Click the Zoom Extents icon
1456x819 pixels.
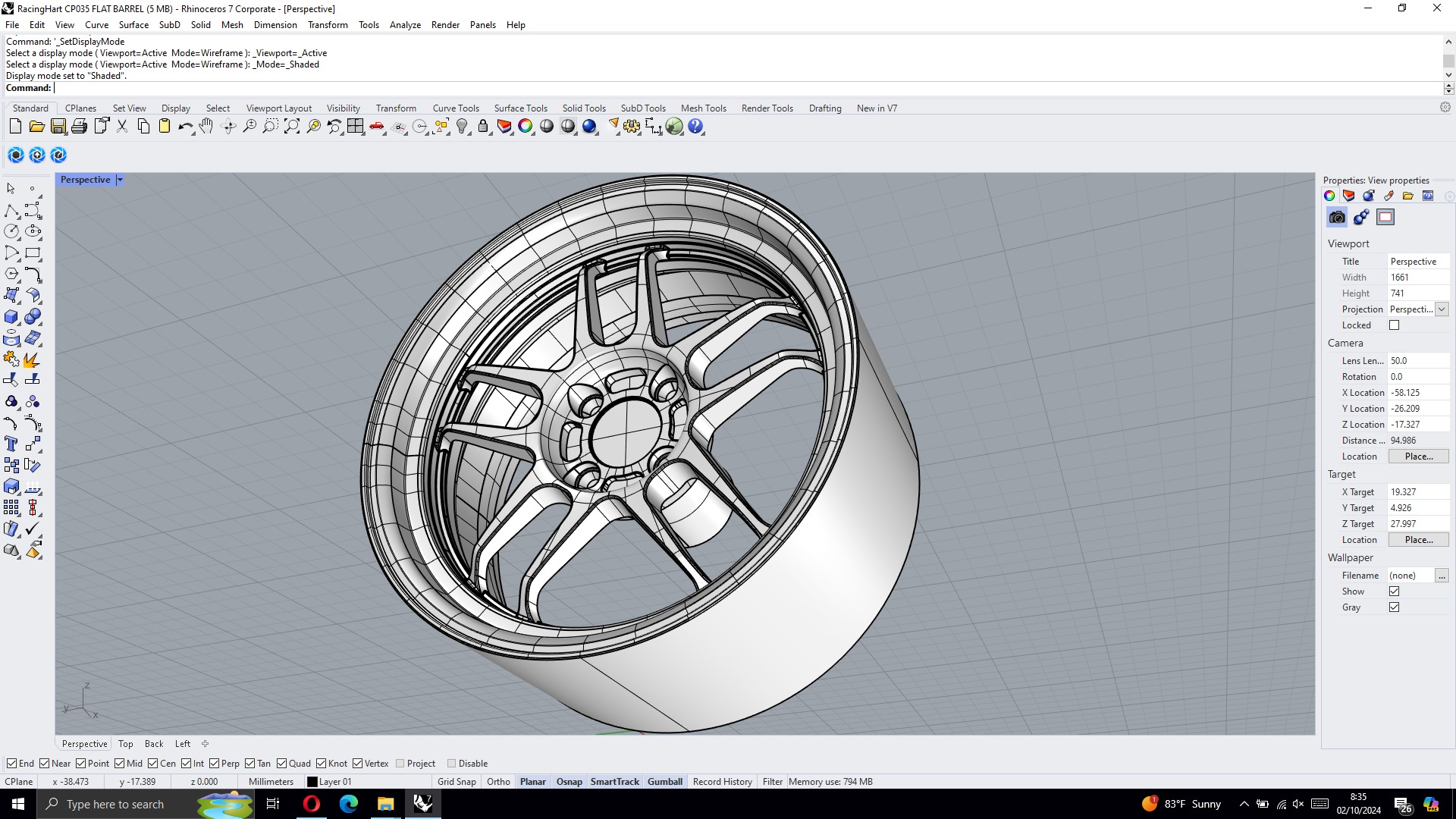click(292, 127)
